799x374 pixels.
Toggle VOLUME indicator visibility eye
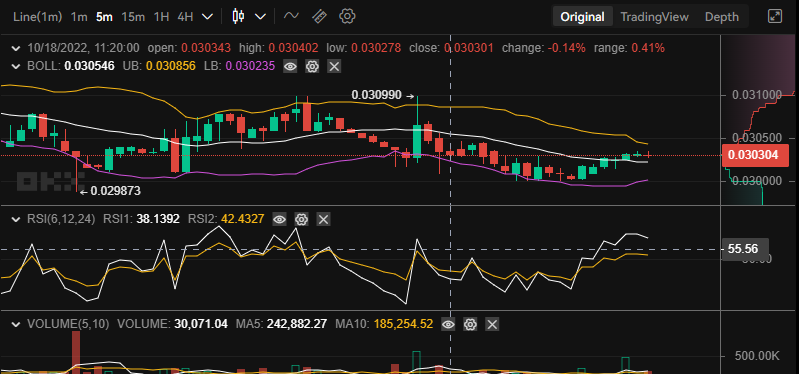click(x=448, y=324)
